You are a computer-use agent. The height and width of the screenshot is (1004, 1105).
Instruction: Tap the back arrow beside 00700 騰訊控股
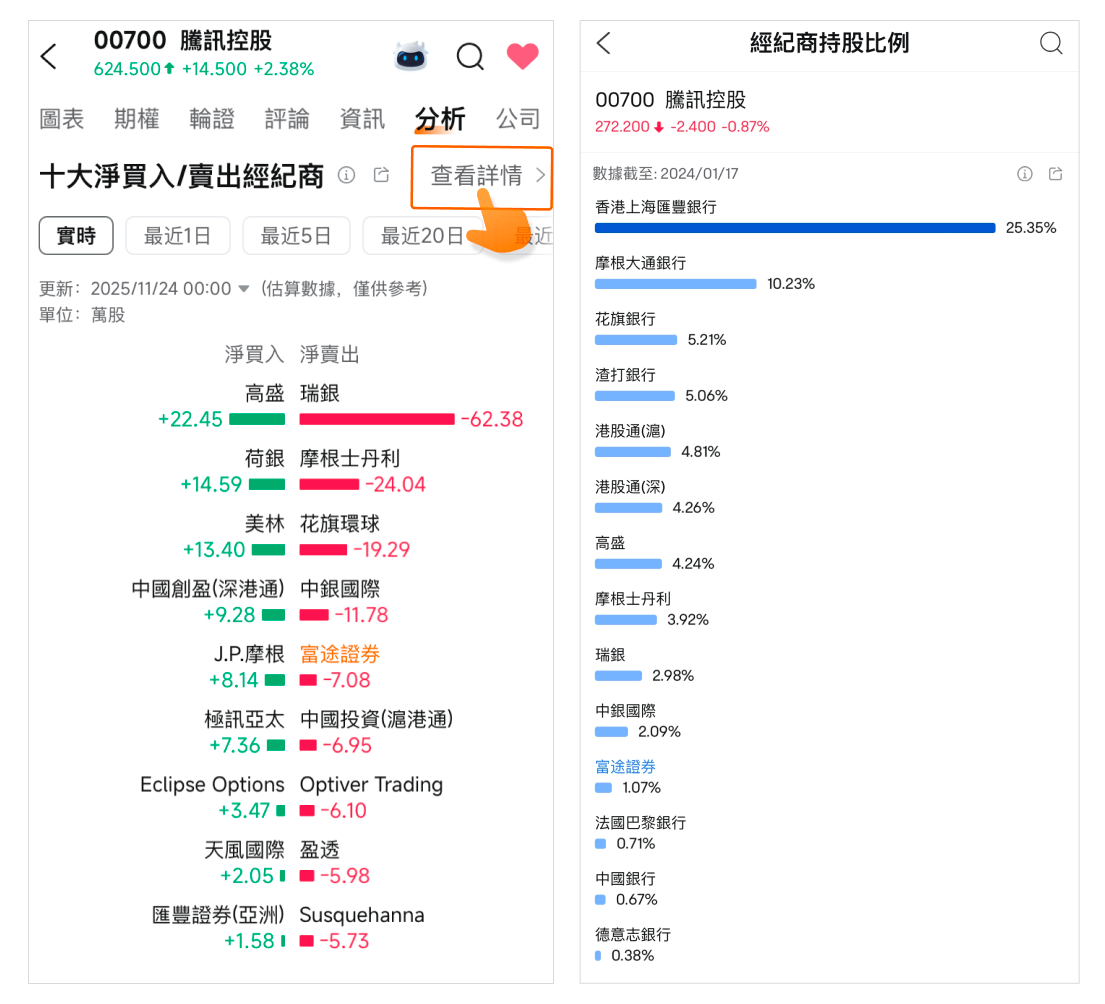pos(49,56)
